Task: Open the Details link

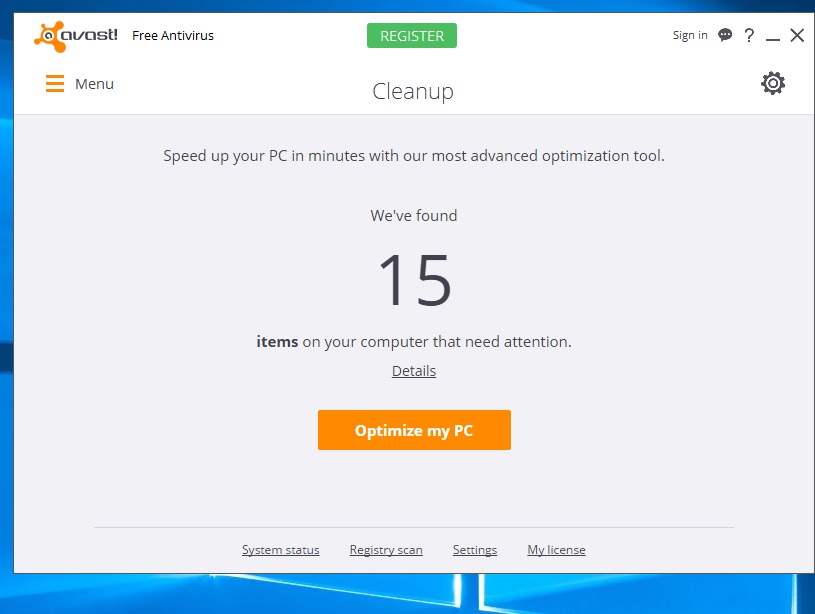Action: pos(414,371)
